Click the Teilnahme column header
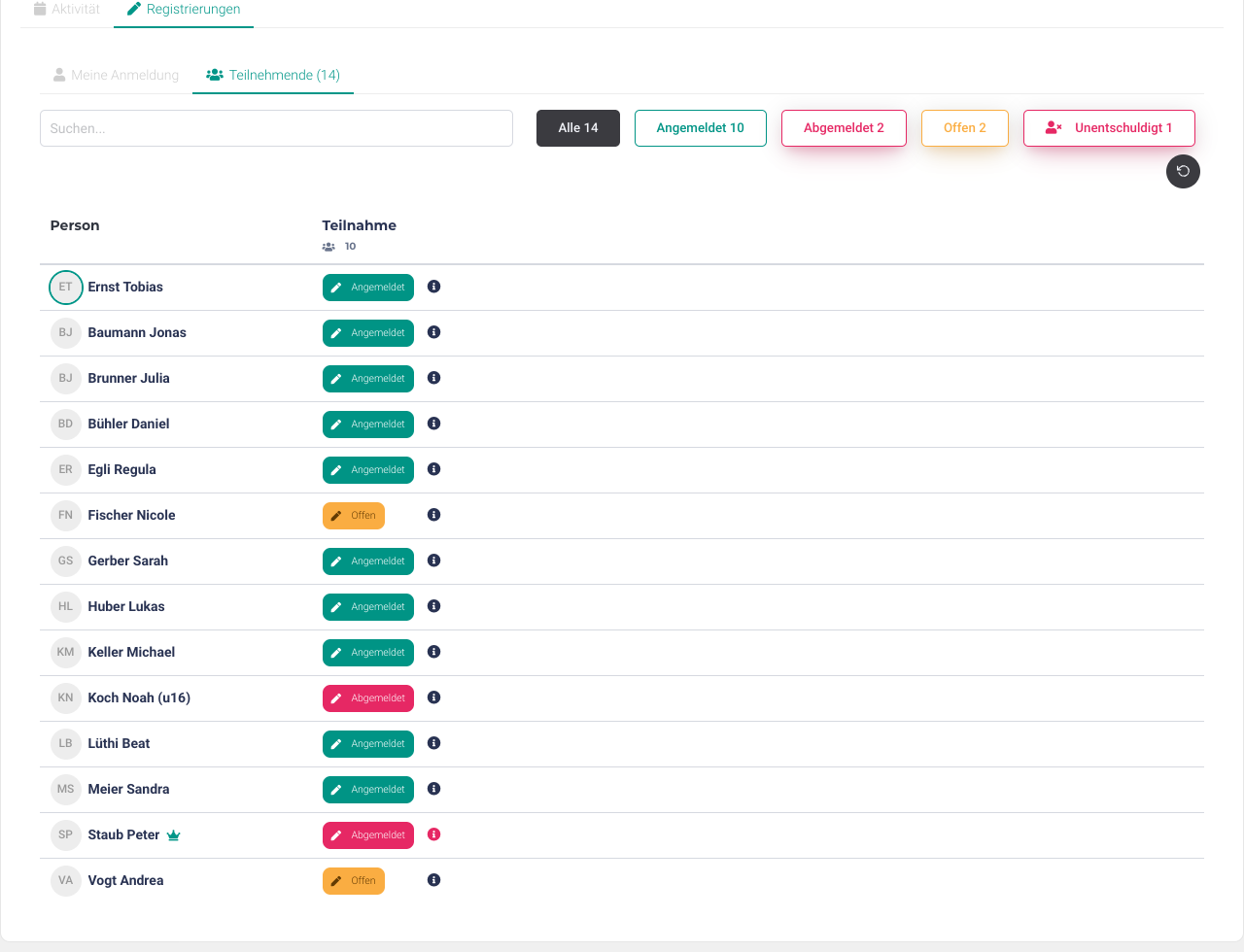Image resolution: width=1244 pixels, height=952 pixels. [x=360, y=225]
